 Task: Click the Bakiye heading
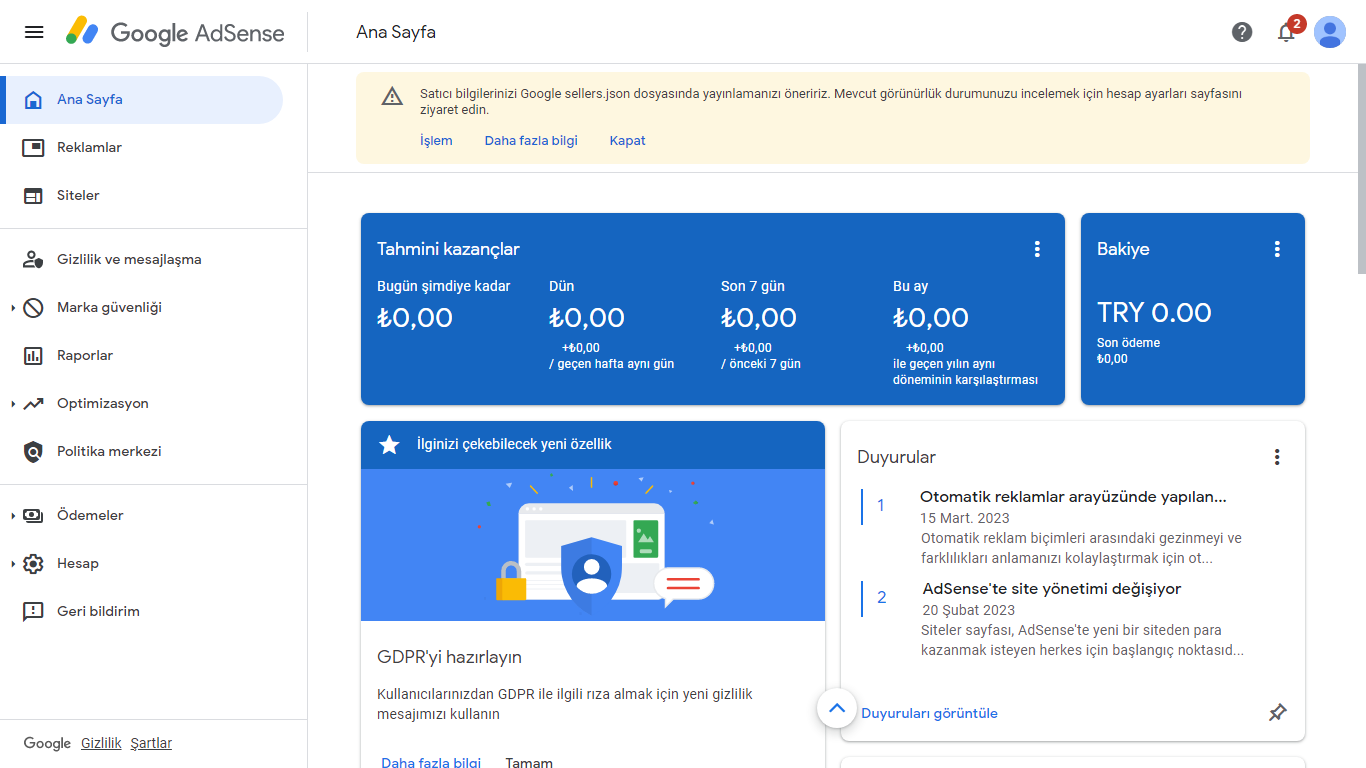point(1123,249)
